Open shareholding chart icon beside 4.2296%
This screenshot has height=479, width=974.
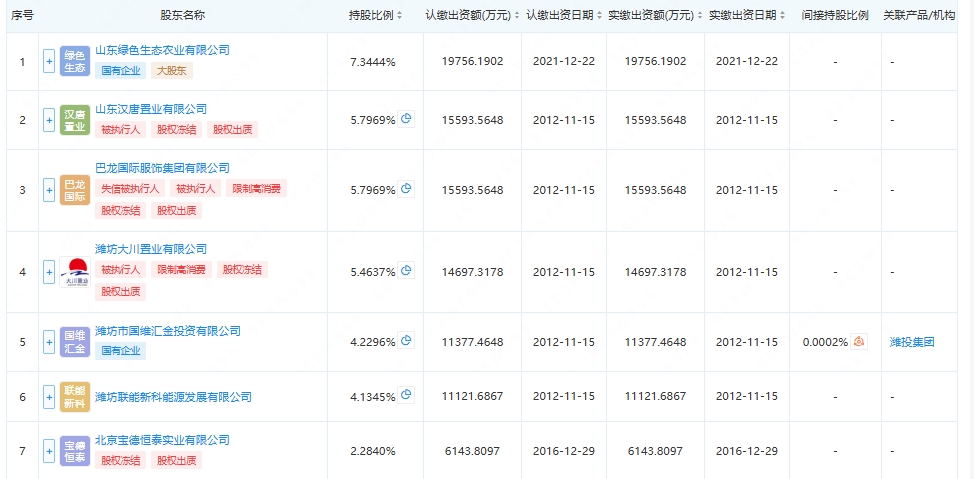[406, 340]
